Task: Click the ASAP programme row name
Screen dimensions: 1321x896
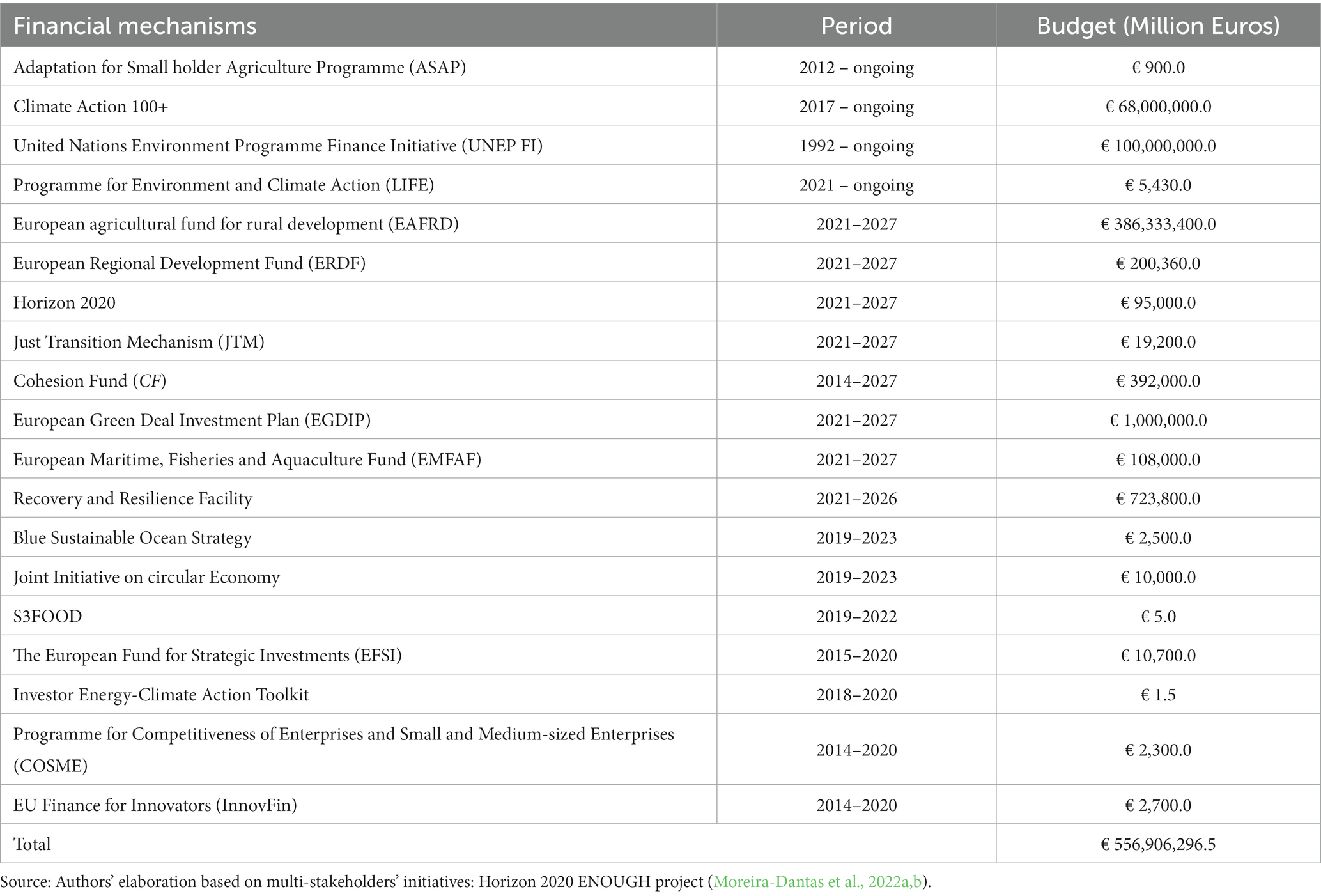Action: [x=240, y=67]
